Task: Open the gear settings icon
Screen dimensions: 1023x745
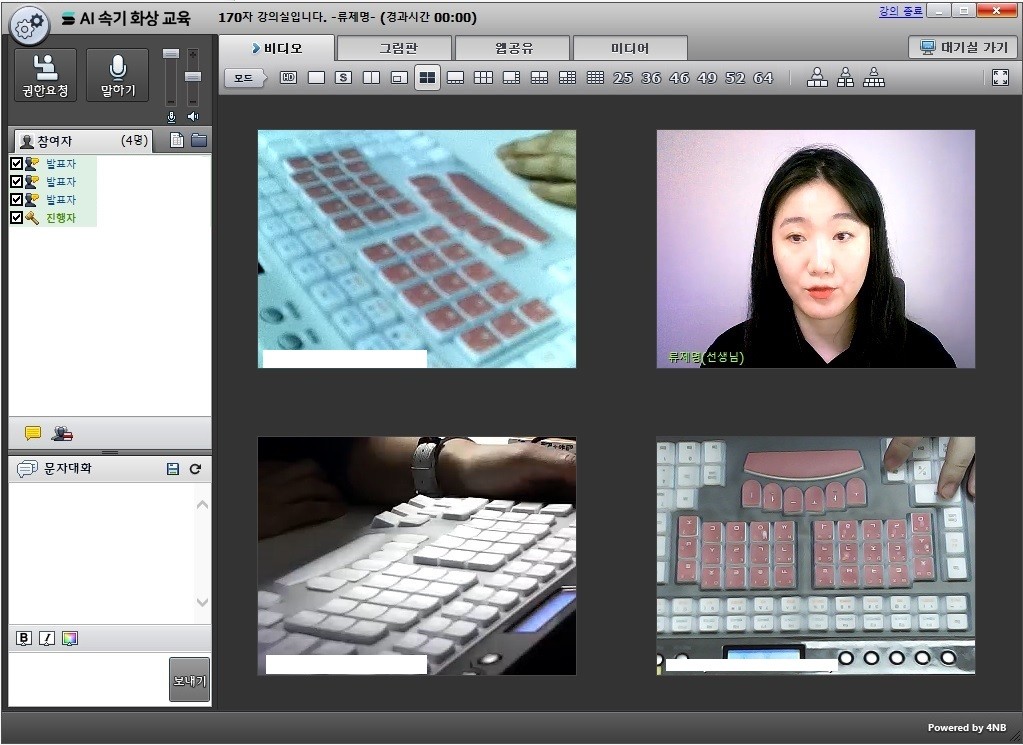Action: point(28,26)
